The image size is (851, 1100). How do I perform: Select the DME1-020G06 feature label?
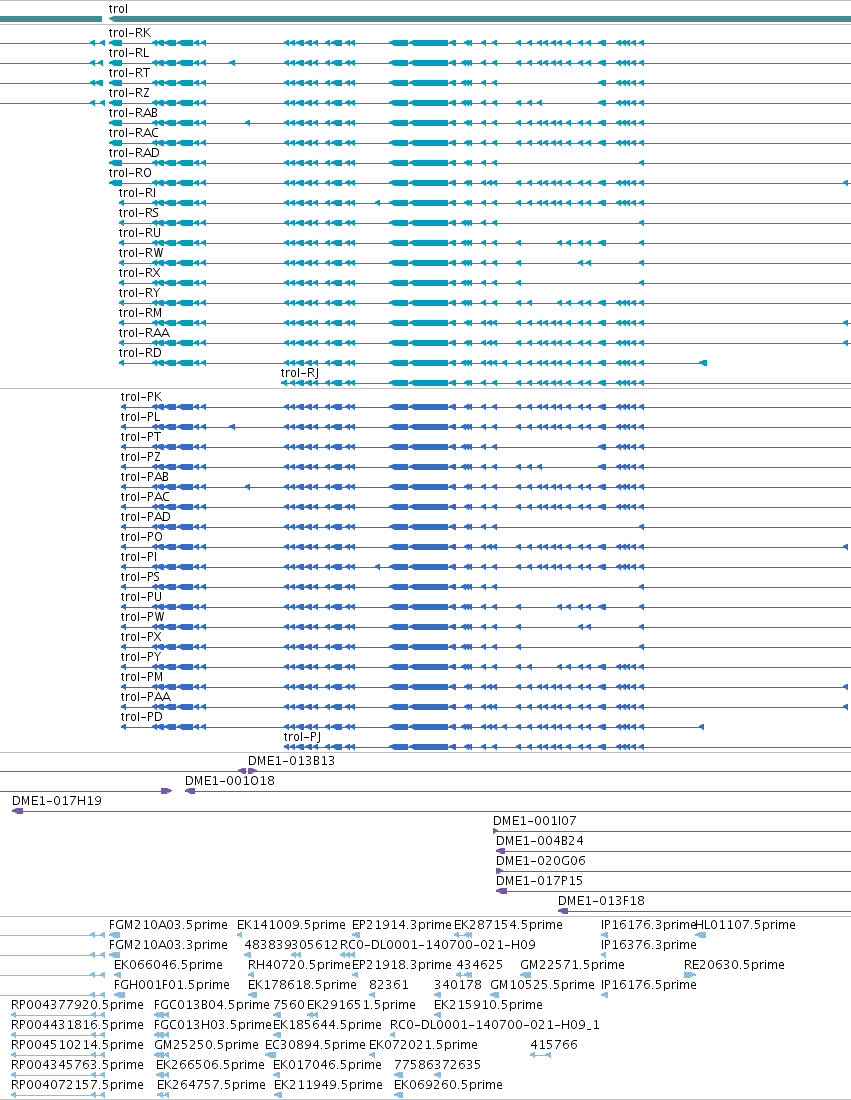541,860
